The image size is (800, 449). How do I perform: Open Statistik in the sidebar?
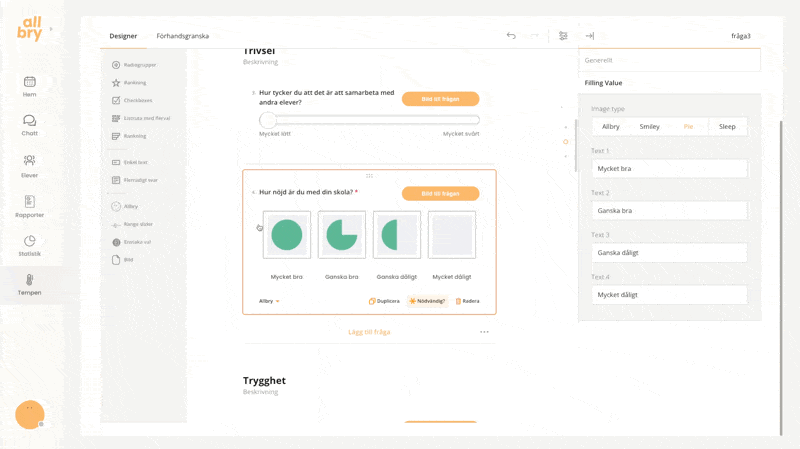point(29,246)
